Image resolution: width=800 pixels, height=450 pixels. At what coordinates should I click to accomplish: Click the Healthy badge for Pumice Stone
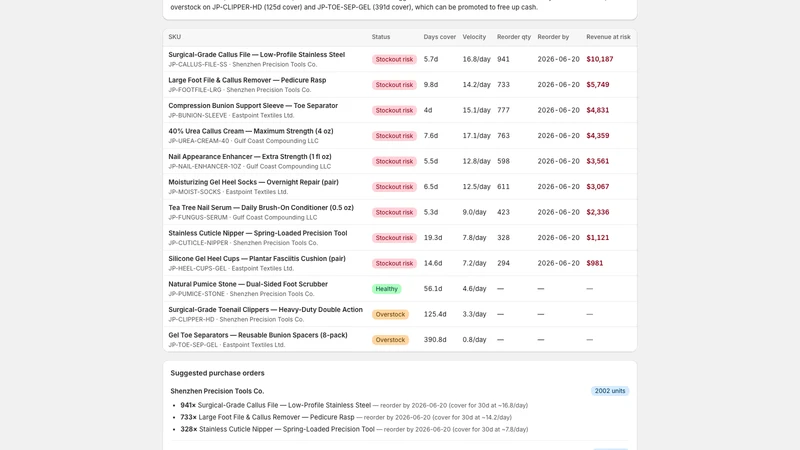(x=387, y=289)
